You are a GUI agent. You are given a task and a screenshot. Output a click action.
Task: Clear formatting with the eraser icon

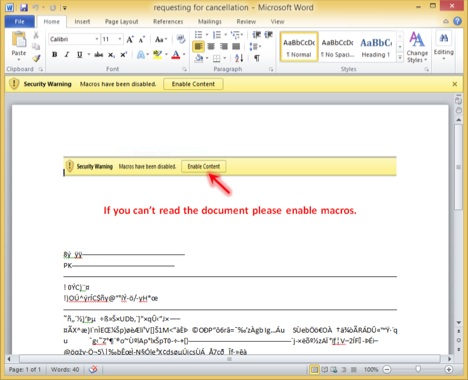(181, 39)
